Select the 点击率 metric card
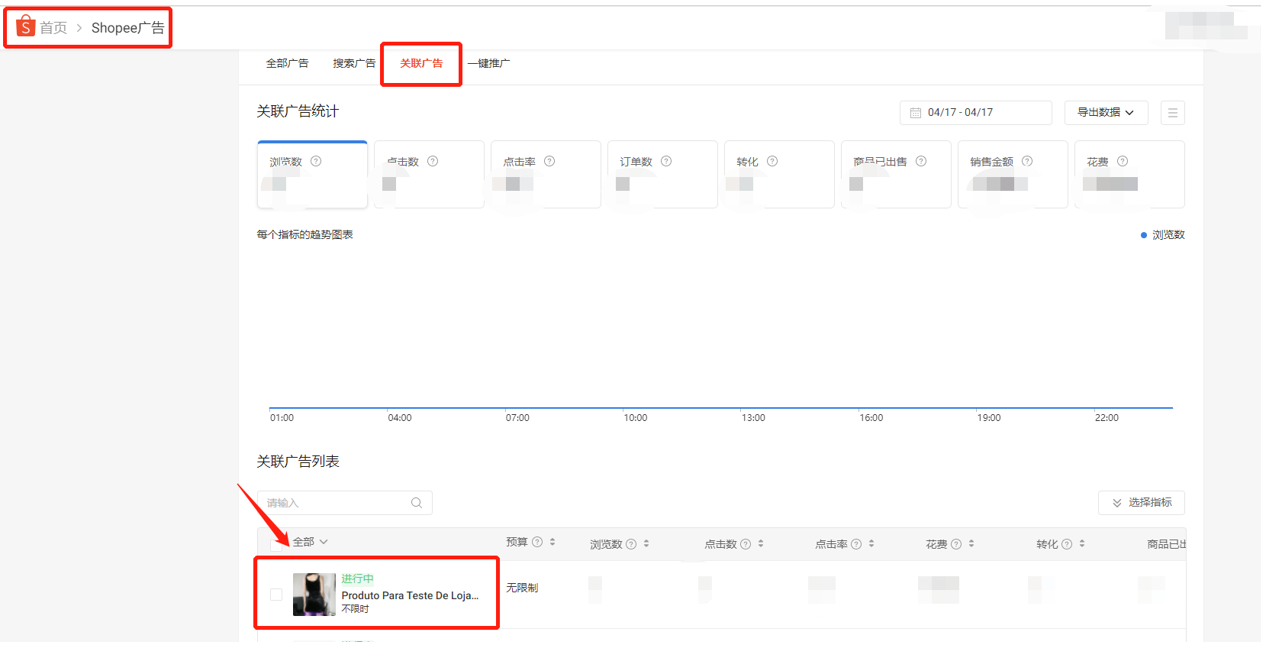1261x646 pixels. click(x=545, y=174)
